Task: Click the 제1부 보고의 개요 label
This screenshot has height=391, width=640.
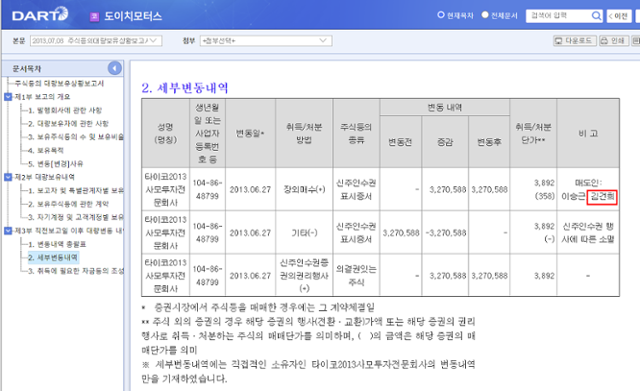Action: [x=42, y=97]
